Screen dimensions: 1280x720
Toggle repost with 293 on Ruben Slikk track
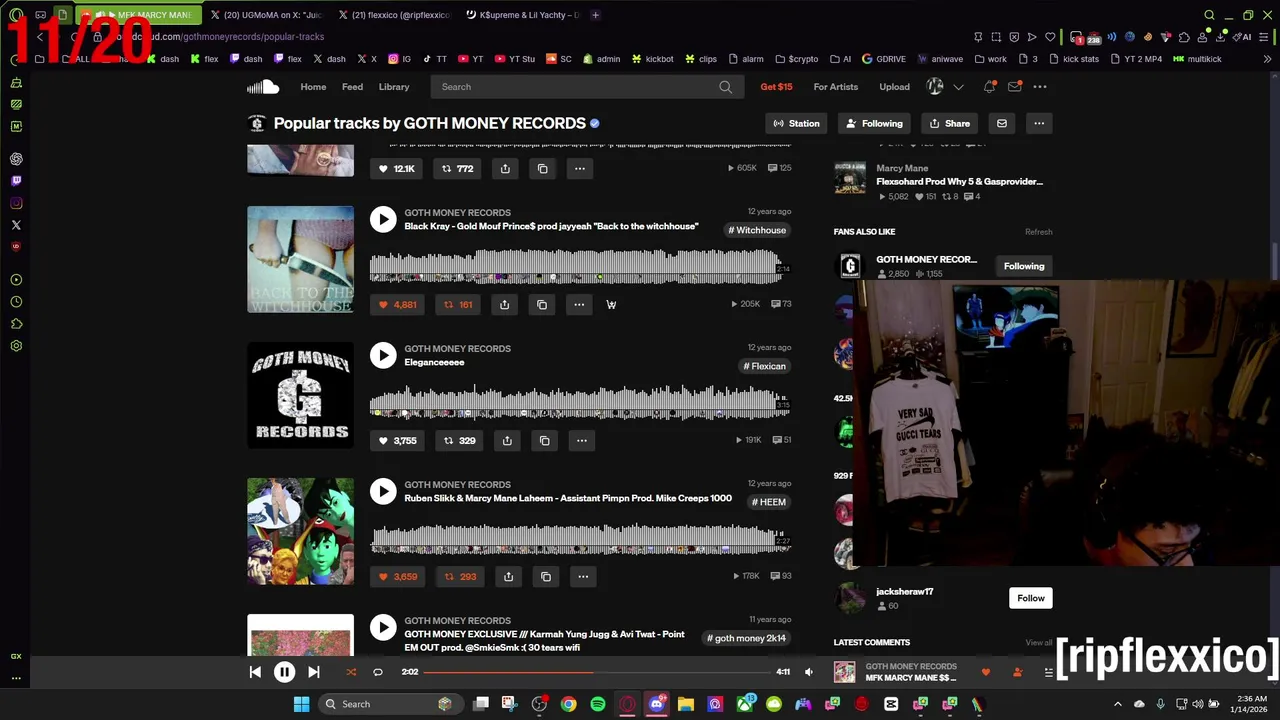coord(460,576)
